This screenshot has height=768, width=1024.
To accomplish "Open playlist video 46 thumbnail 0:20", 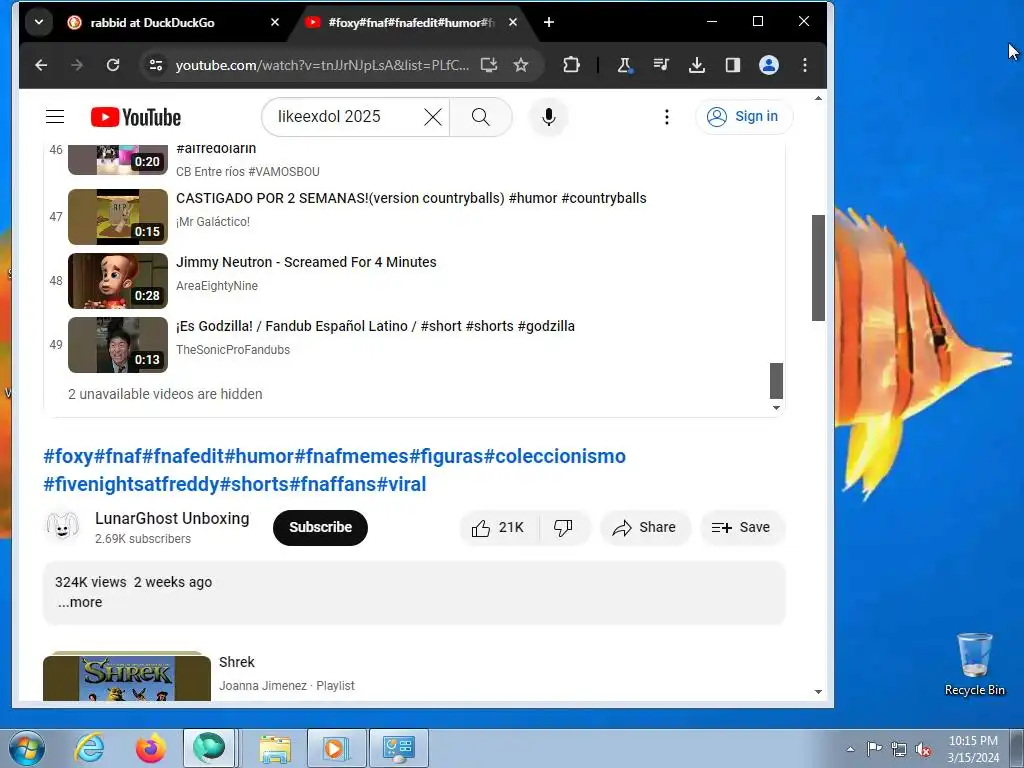I will (x=118, y=160).
